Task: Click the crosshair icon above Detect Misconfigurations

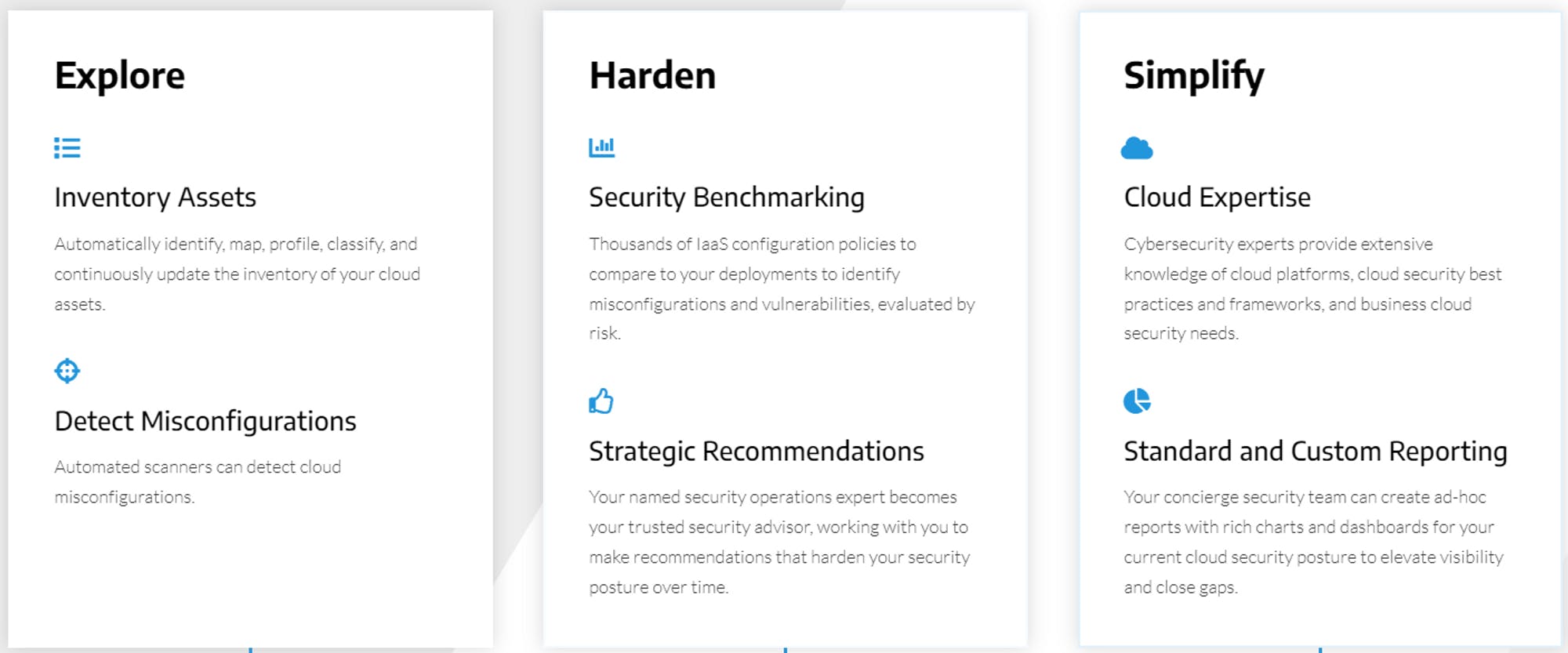Action: point(67,371)
